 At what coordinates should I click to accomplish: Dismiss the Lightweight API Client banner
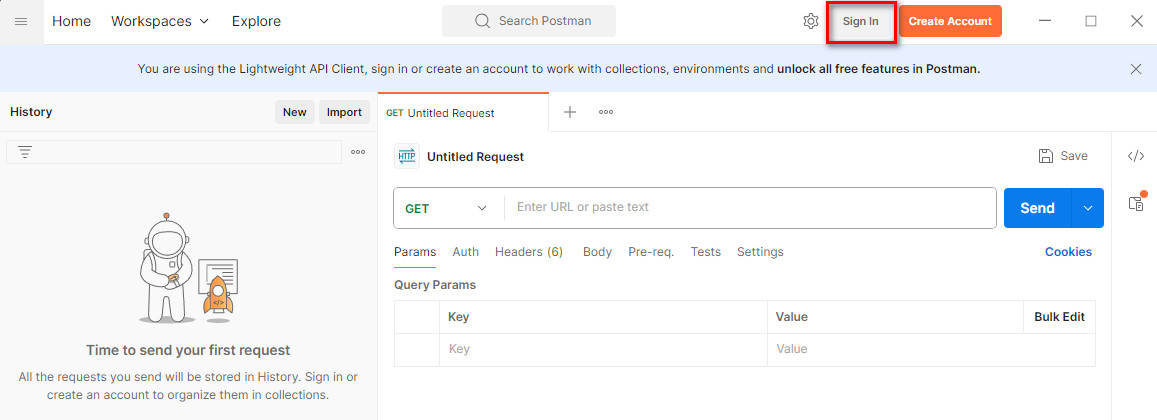[1136, 69]
